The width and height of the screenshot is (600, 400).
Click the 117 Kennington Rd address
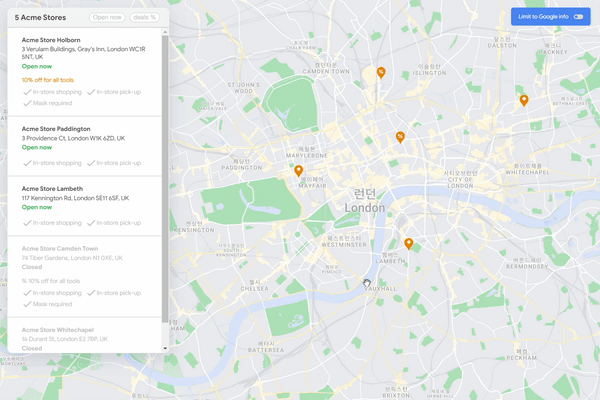tap(75, 198)
